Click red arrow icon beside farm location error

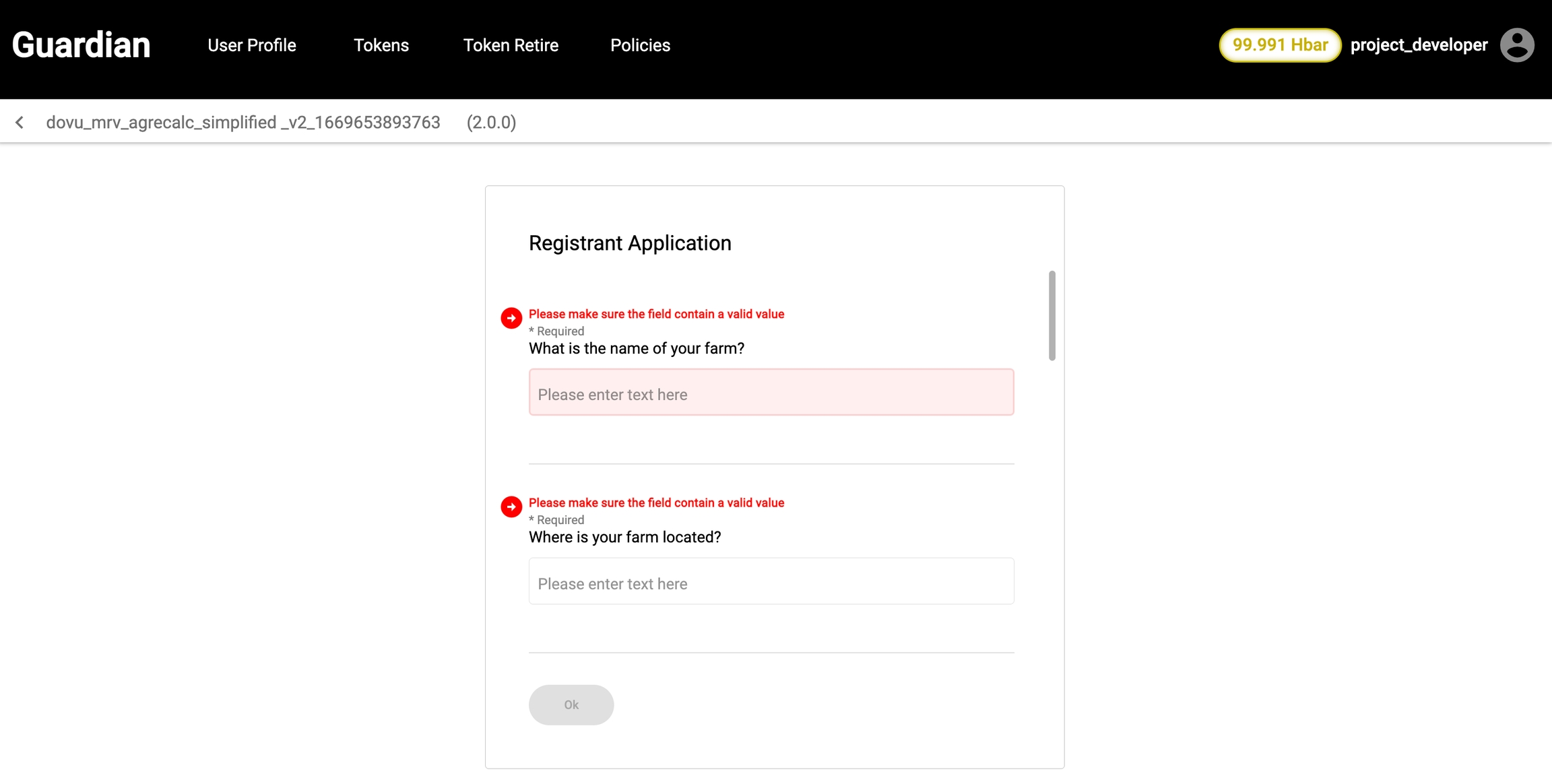click(511, 507)
